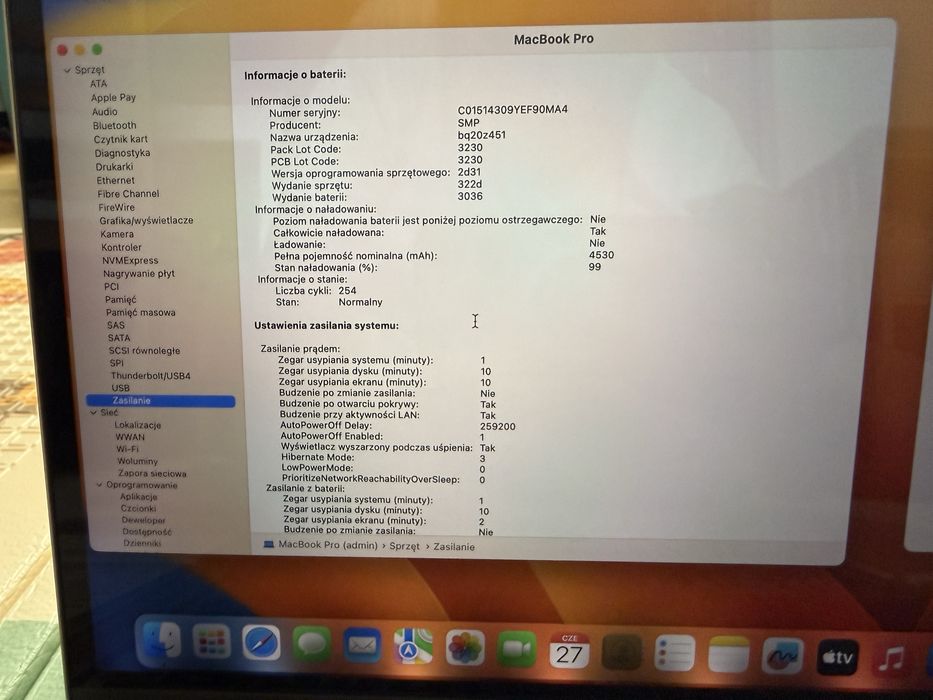Viewport: 933px width, 700px height.
Task: Collapse the Oprogramowanie section
Action: [x=99, y=485]
